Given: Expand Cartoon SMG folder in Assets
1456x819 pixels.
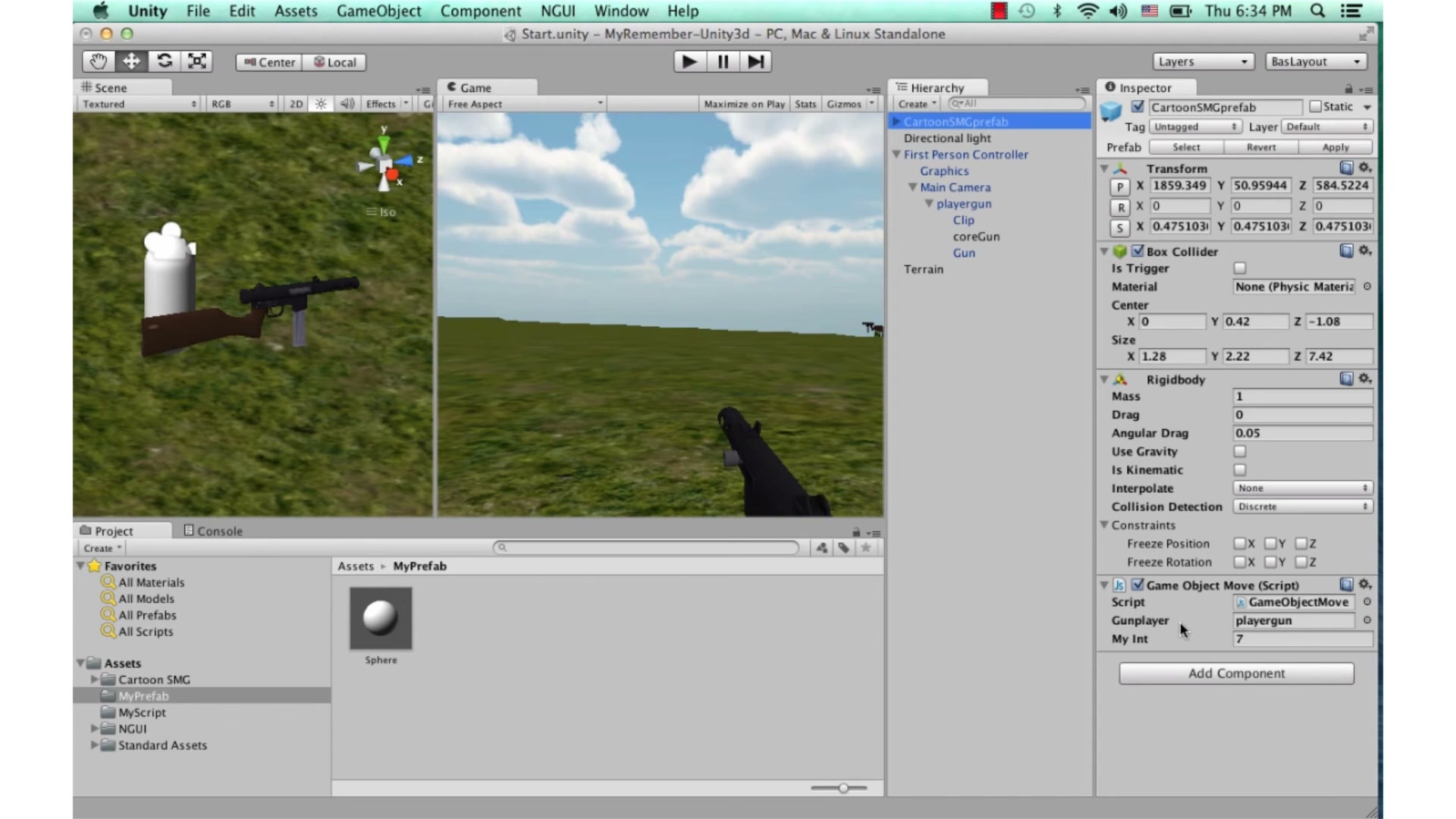Looking at the screenshot, I should pyautogui.click(x=94, y=679).
